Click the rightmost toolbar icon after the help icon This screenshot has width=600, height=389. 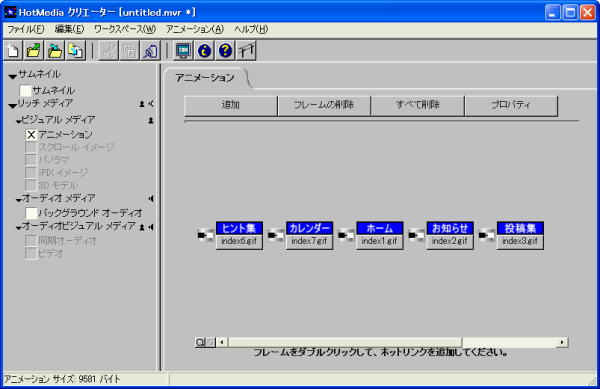pyautogui.click(x=246, y=50)
